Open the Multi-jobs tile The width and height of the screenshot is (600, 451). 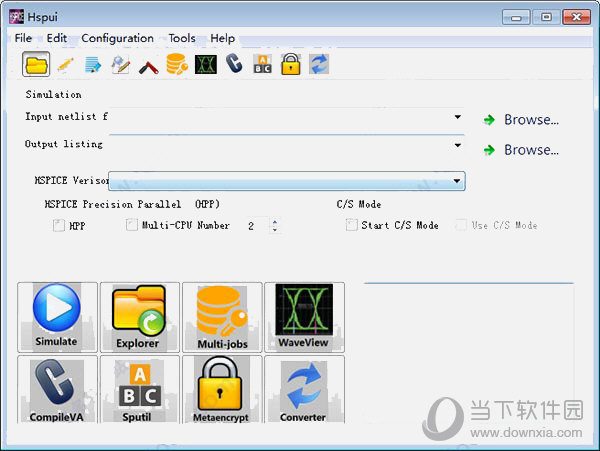[x=222, y=317]
